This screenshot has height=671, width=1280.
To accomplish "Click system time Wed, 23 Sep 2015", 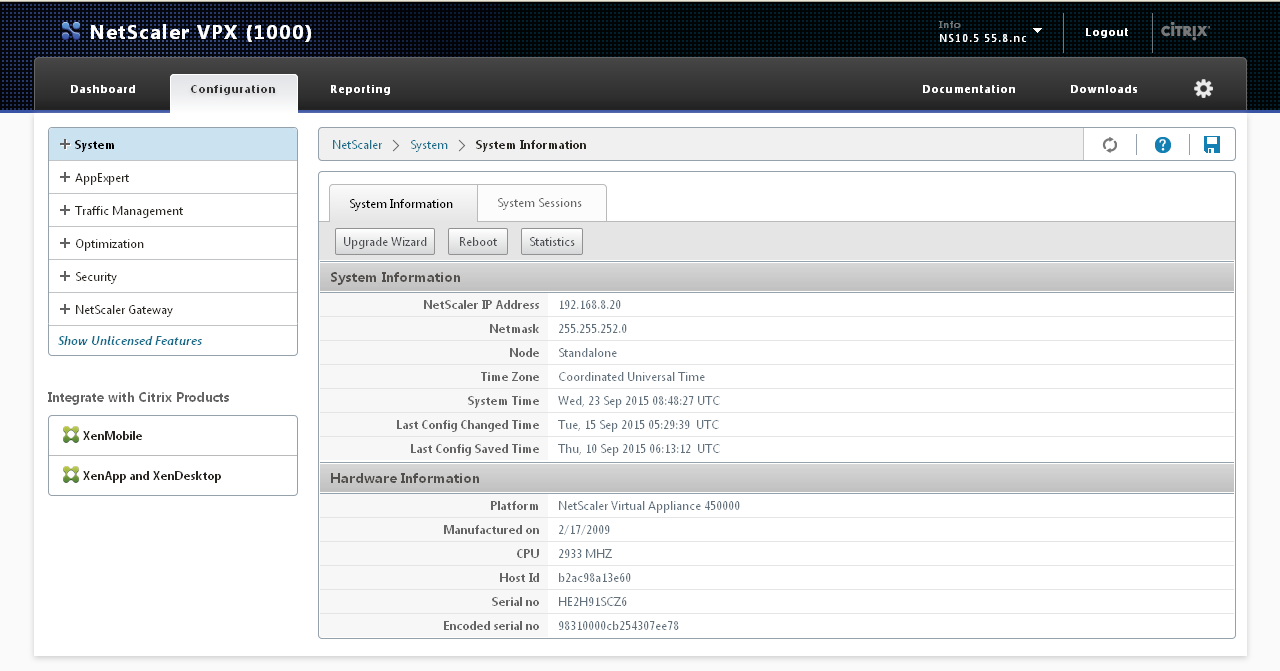I will click(639, 401).
